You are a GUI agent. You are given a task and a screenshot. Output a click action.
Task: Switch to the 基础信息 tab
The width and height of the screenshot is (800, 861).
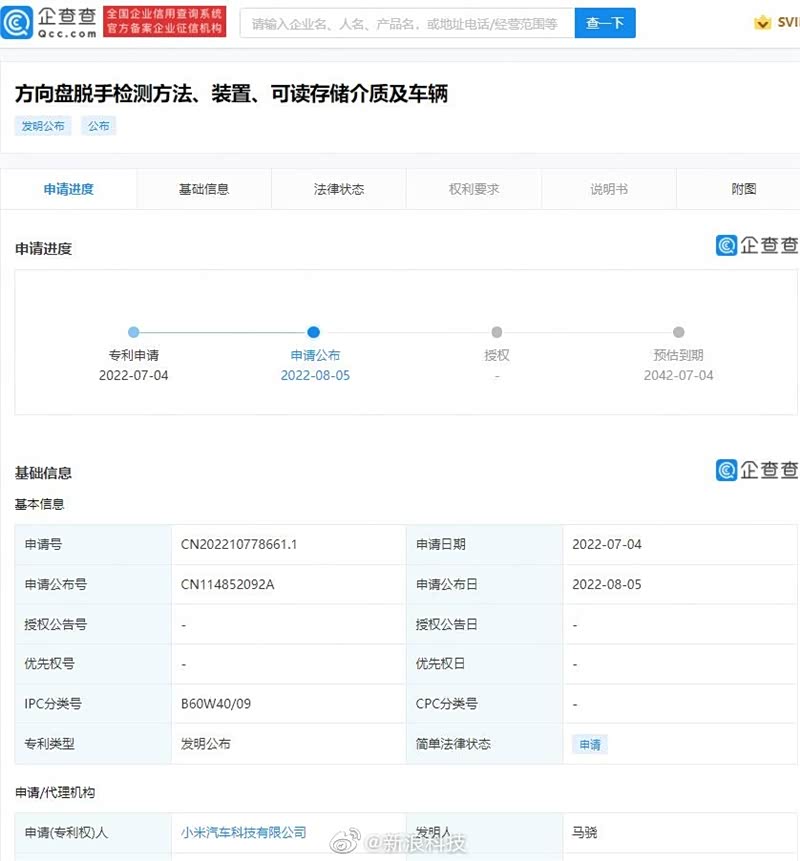click(x=203, y=189)
